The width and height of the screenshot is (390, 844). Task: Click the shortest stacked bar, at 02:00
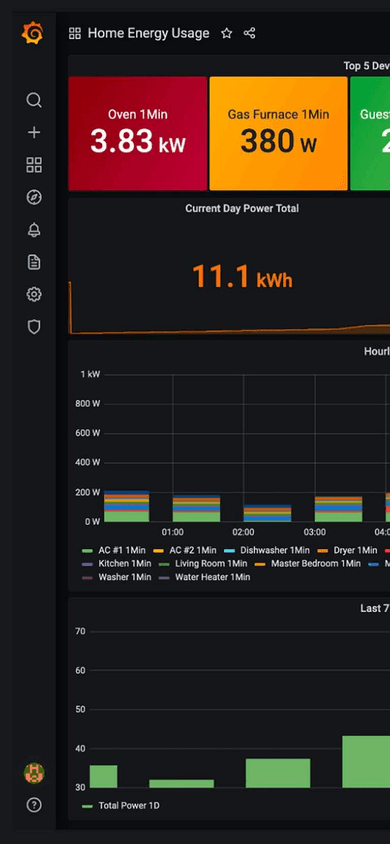click(x=267, y=514)
